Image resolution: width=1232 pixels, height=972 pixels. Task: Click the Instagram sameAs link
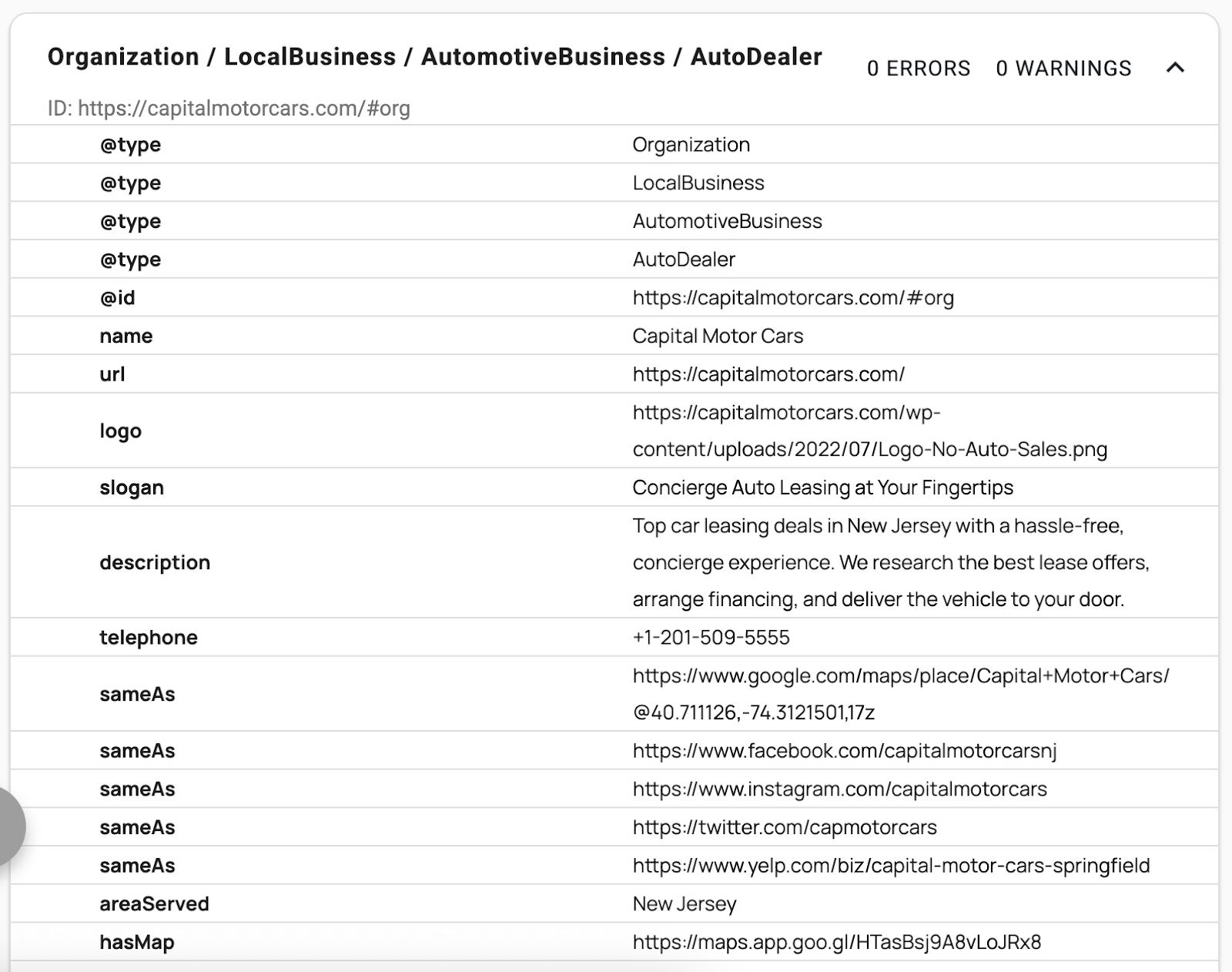pyautogui.click(x=839, y=789)
